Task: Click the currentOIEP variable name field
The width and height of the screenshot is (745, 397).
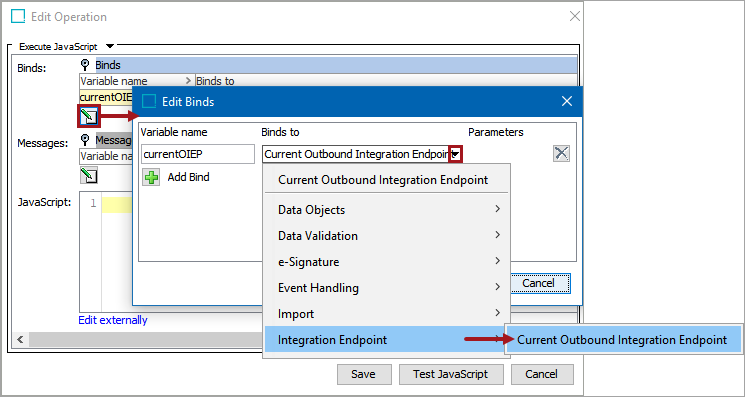Action: point(198,154)
